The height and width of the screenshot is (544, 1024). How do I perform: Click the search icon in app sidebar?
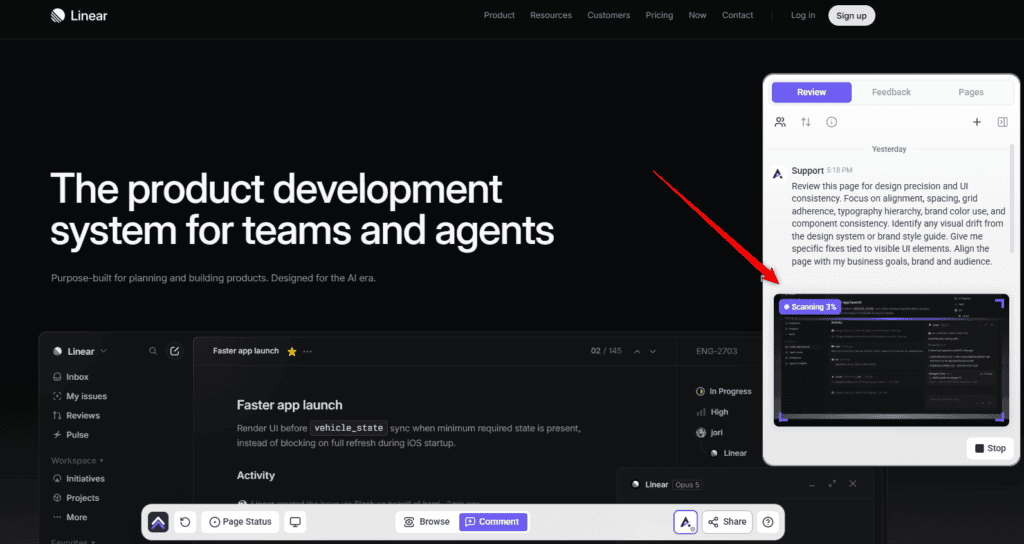point(153,351)
